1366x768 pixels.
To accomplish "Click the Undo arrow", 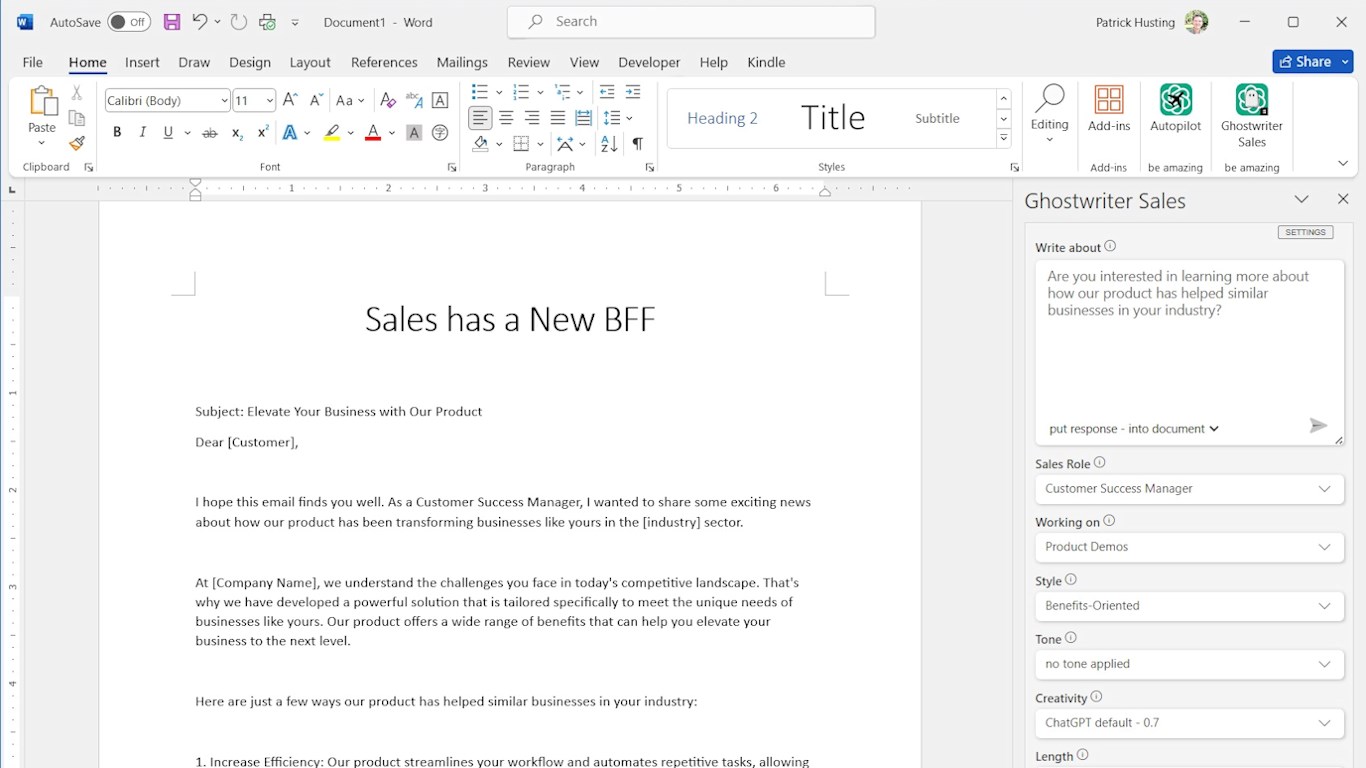I will click(199, 22).
